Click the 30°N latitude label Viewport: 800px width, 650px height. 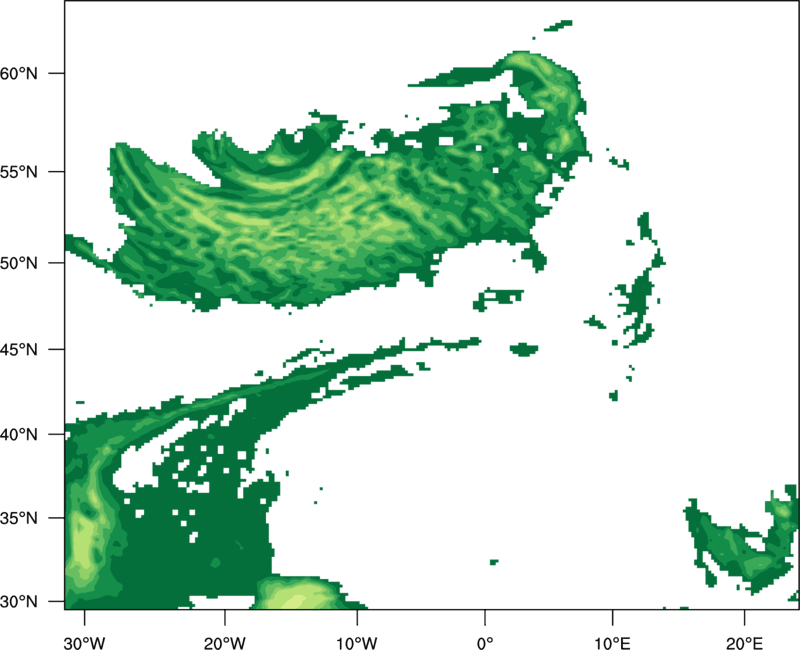click(19, 602)
